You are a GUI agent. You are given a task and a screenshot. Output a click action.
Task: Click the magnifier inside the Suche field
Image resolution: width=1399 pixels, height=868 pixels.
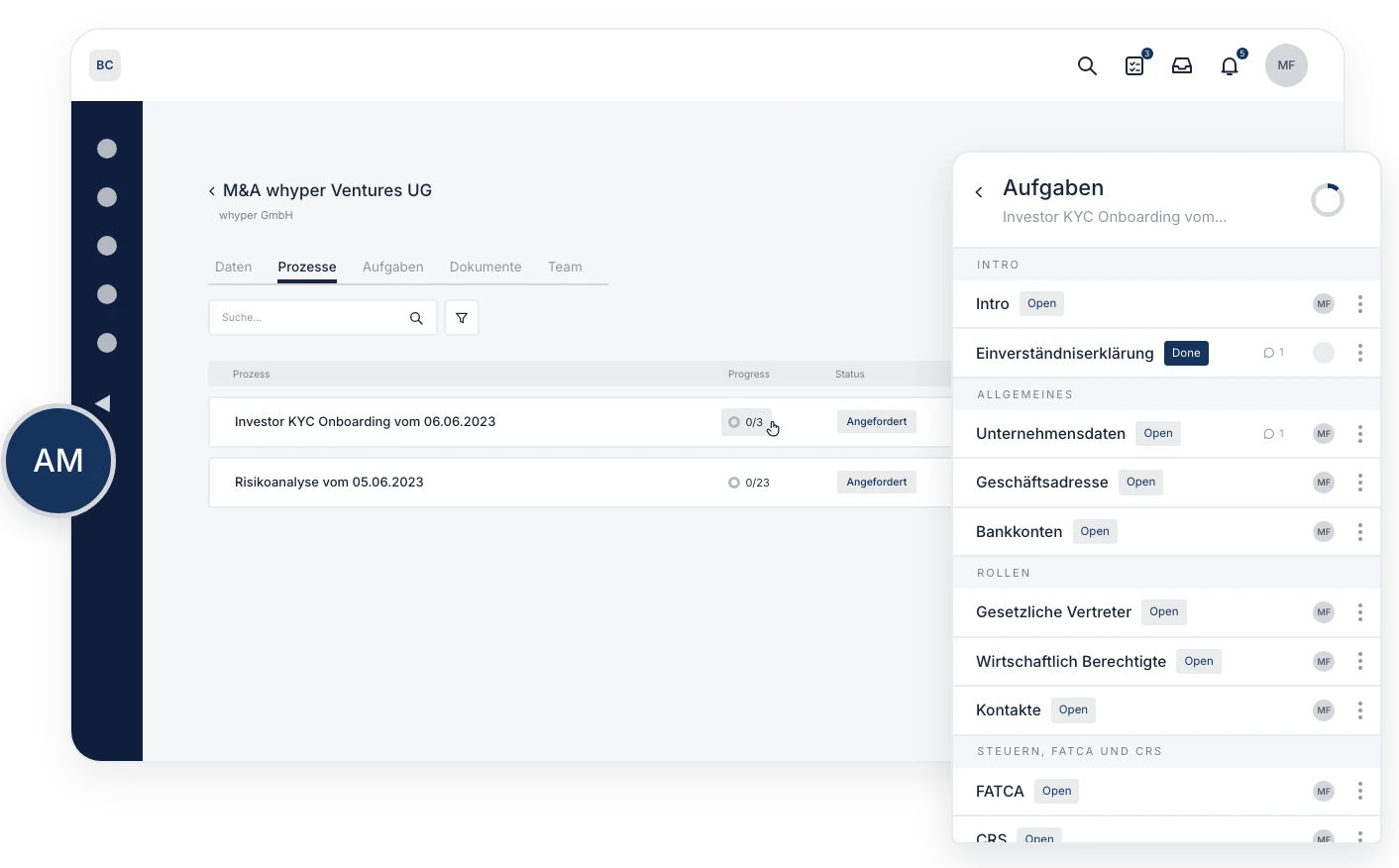click(x=416, y=318)
